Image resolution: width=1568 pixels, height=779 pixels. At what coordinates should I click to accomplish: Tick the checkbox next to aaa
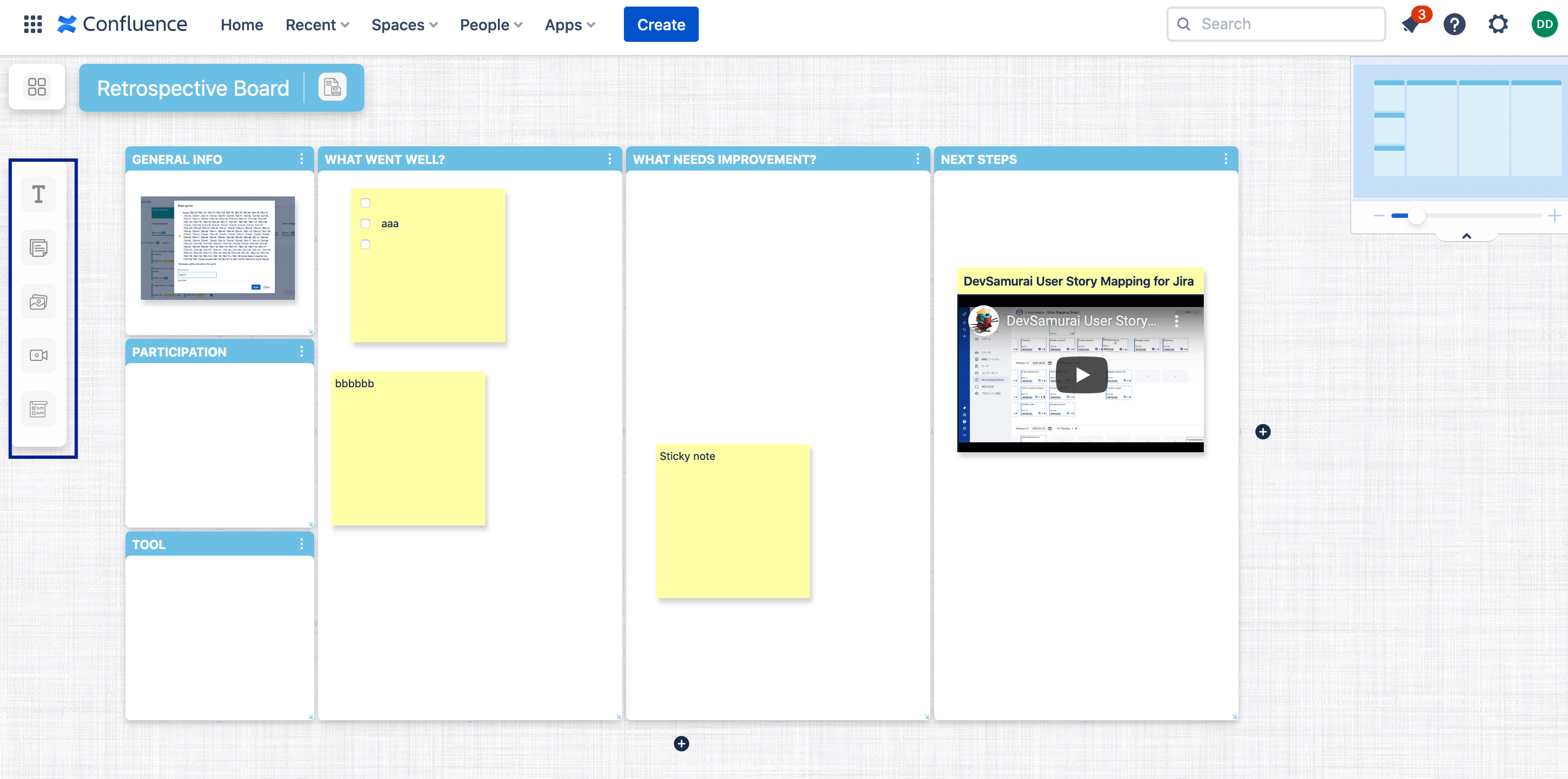coord(365,224)
